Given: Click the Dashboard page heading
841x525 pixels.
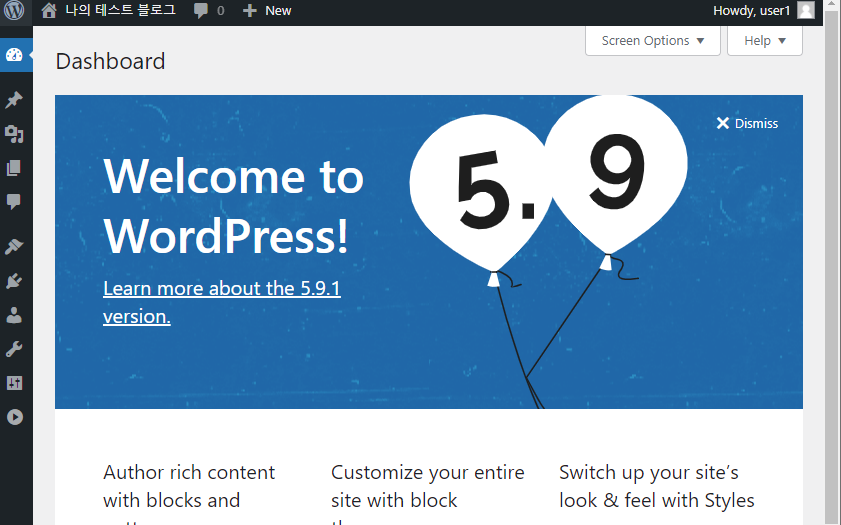Looking at the screenshot, I should point(110,61).
